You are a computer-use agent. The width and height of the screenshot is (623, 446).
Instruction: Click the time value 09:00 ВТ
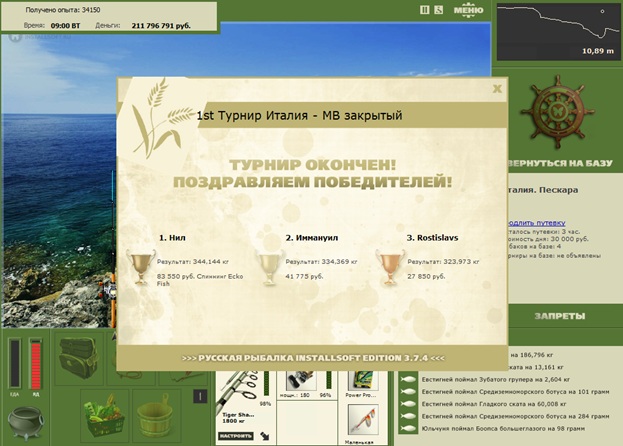(x=66, y=26)
